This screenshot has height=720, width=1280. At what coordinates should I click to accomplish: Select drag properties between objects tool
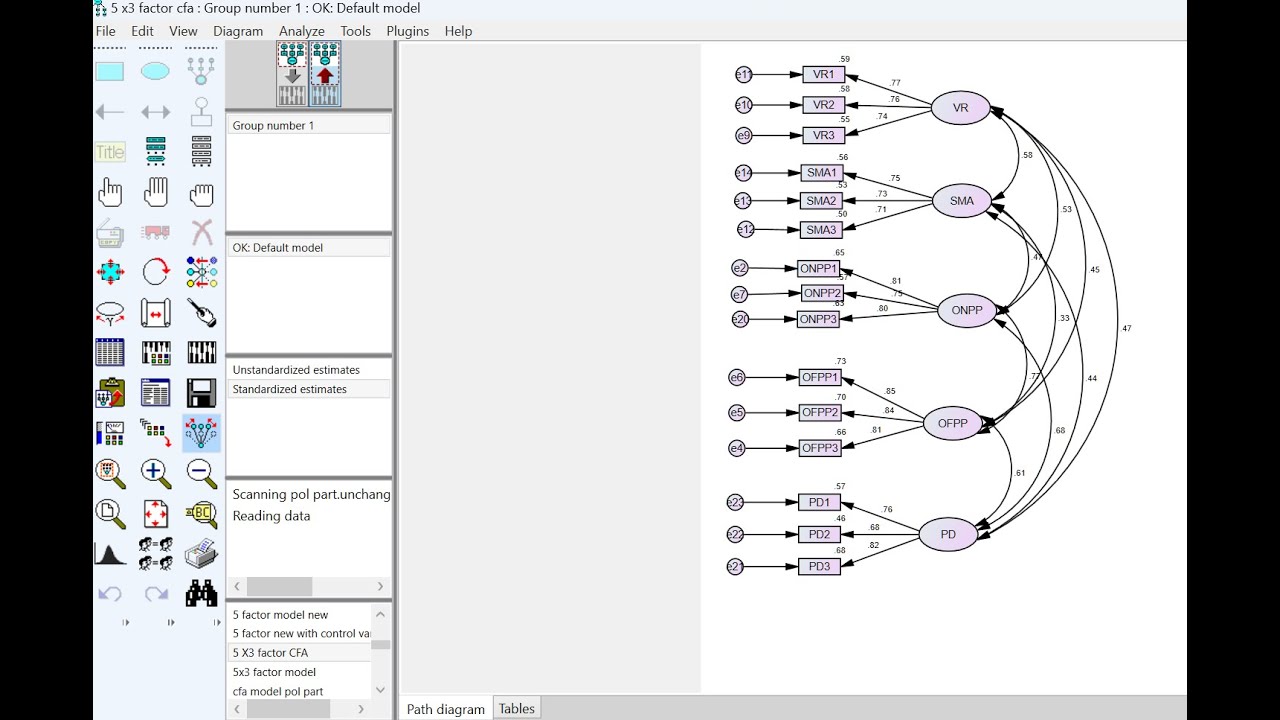(155, 433)
